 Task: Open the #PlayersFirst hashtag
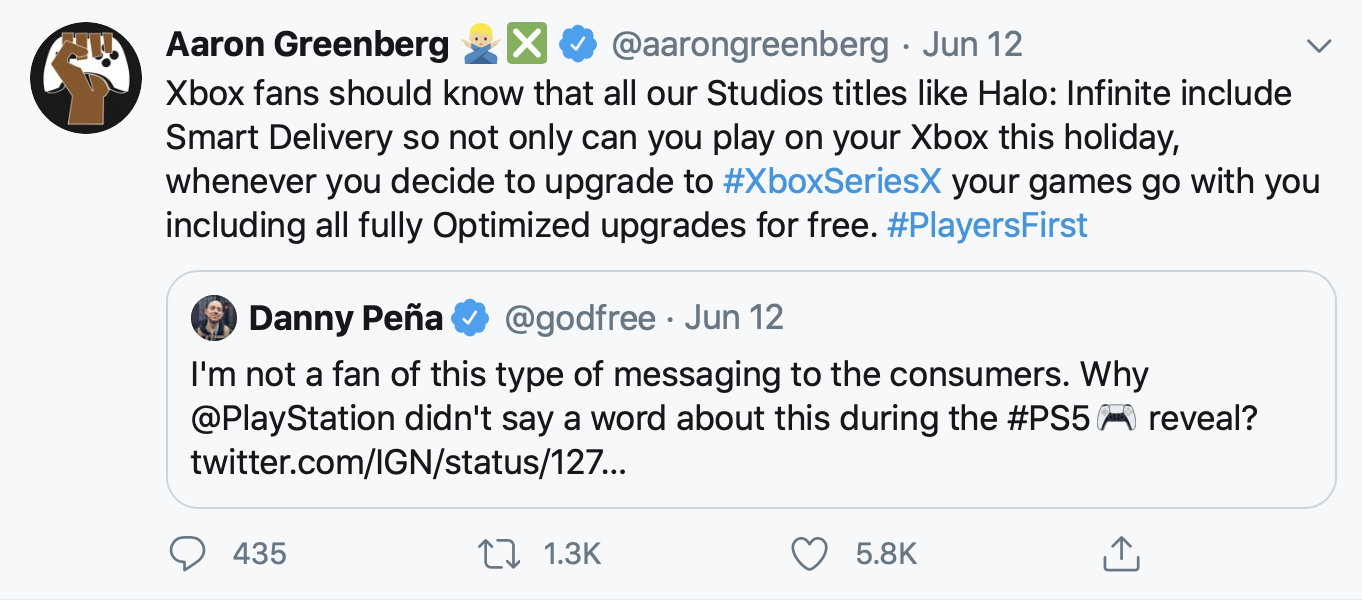[x=987, y=225]
